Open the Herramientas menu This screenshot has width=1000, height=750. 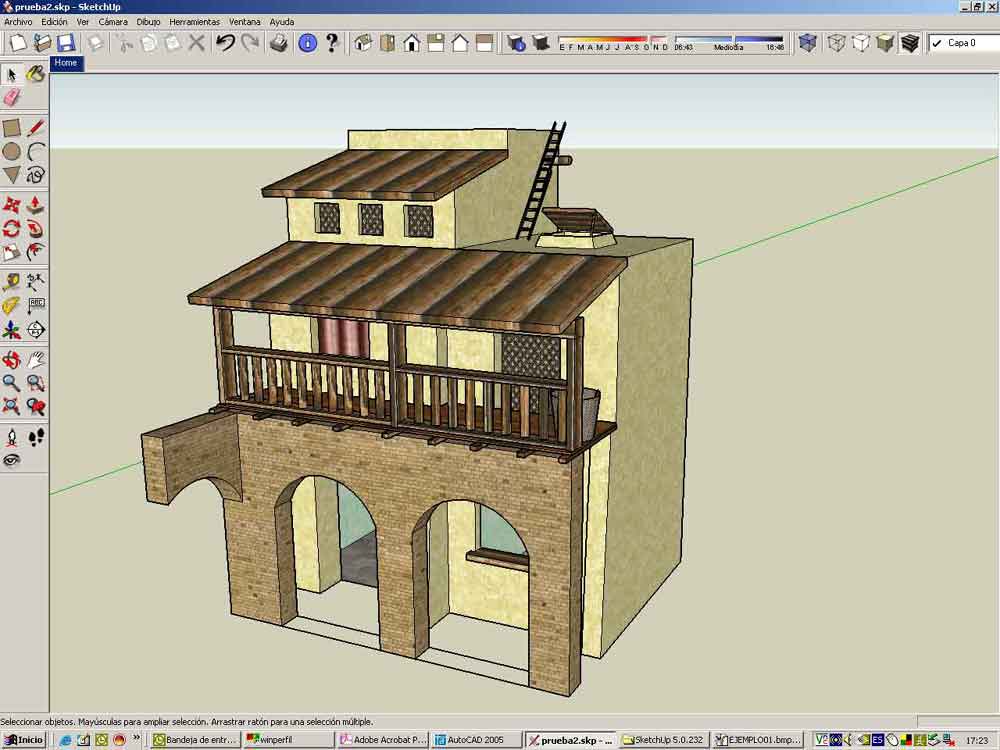click(x=194, y=21)
